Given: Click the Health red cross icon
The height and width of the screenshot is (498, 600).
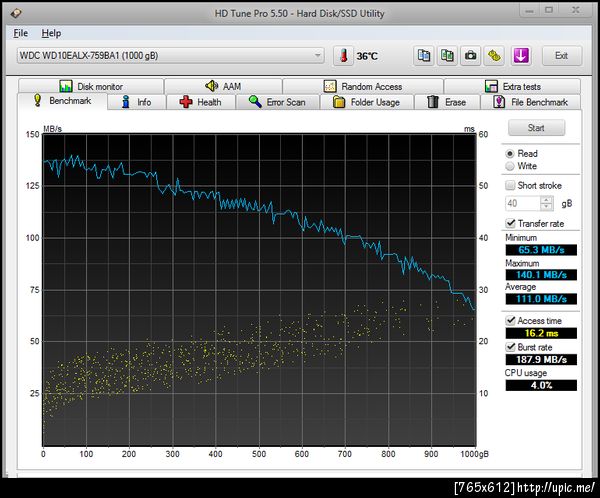Looking at the screenshot, I should [x=186, y=102].
